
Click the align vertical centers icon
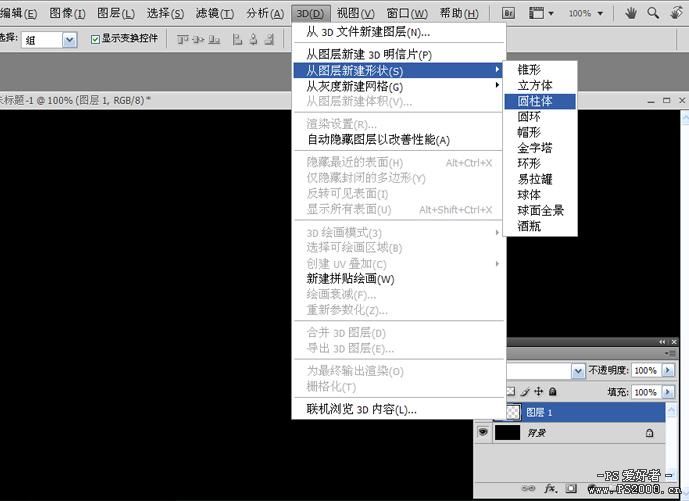pyautogui.click(x=198, y=40)
